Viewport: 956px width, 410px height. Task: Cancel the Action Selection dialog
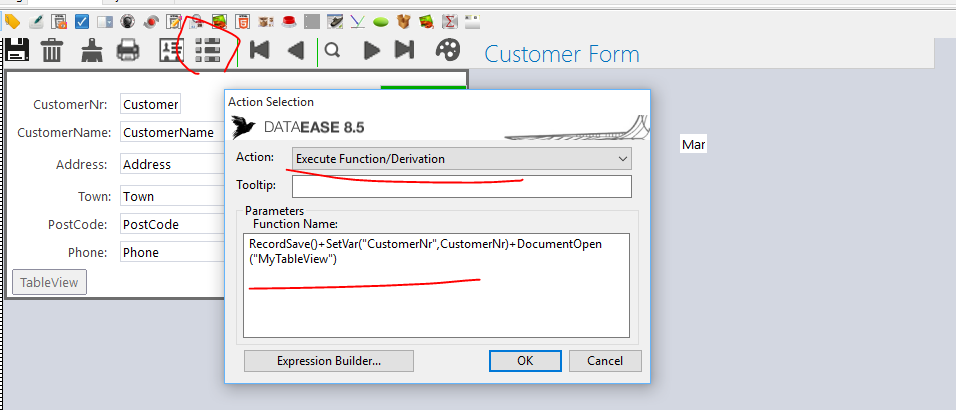(605, 361)
